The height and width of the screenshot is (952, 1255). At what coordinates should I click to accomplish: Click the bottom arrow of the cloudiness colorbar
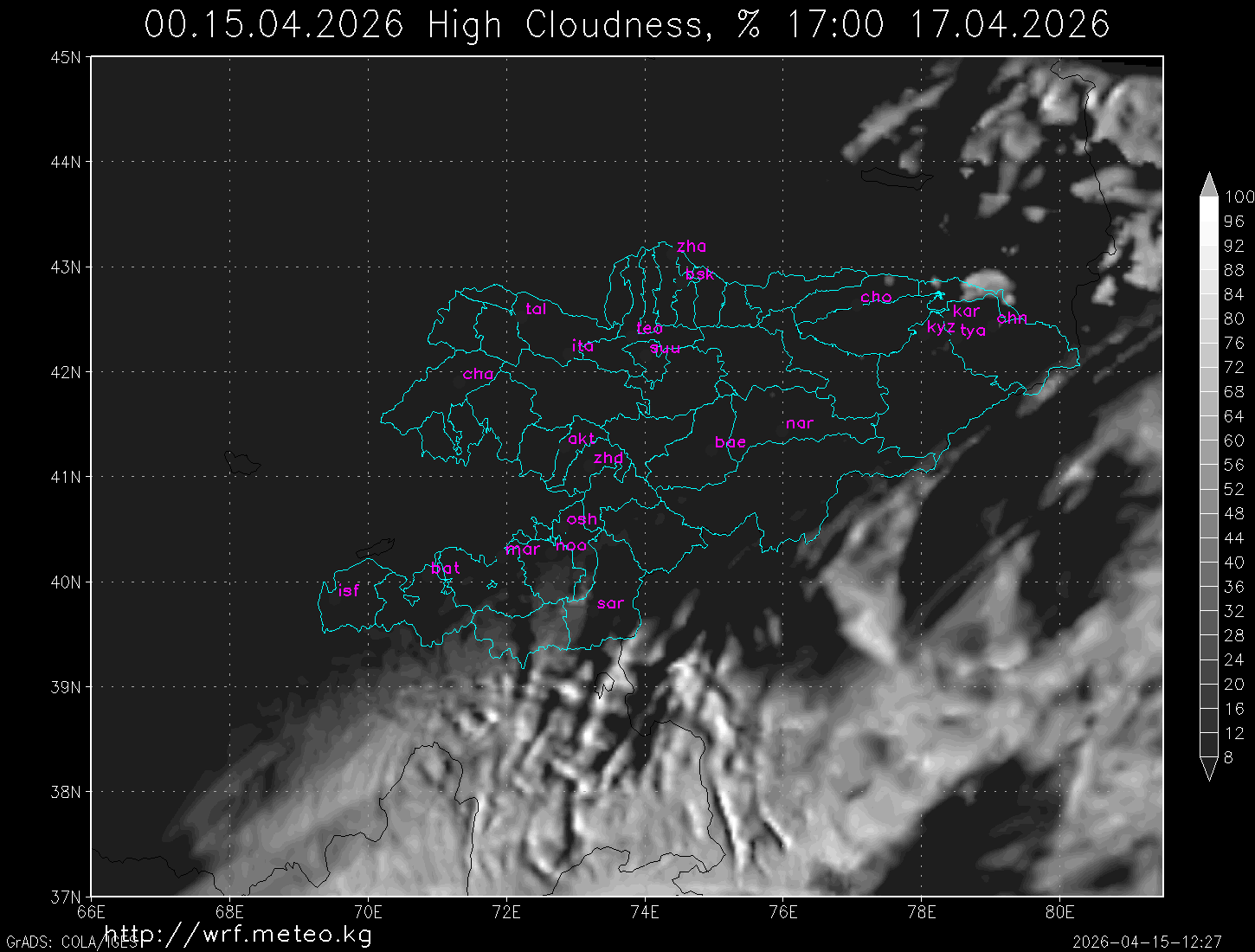point(1208,769)
